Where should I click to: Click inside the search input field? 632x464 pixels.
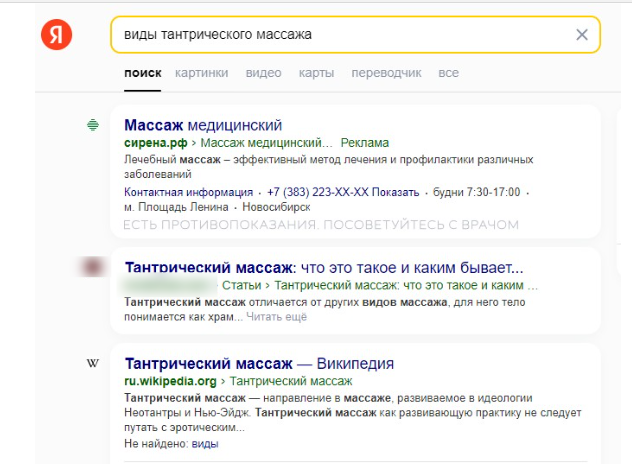point(340,35)
